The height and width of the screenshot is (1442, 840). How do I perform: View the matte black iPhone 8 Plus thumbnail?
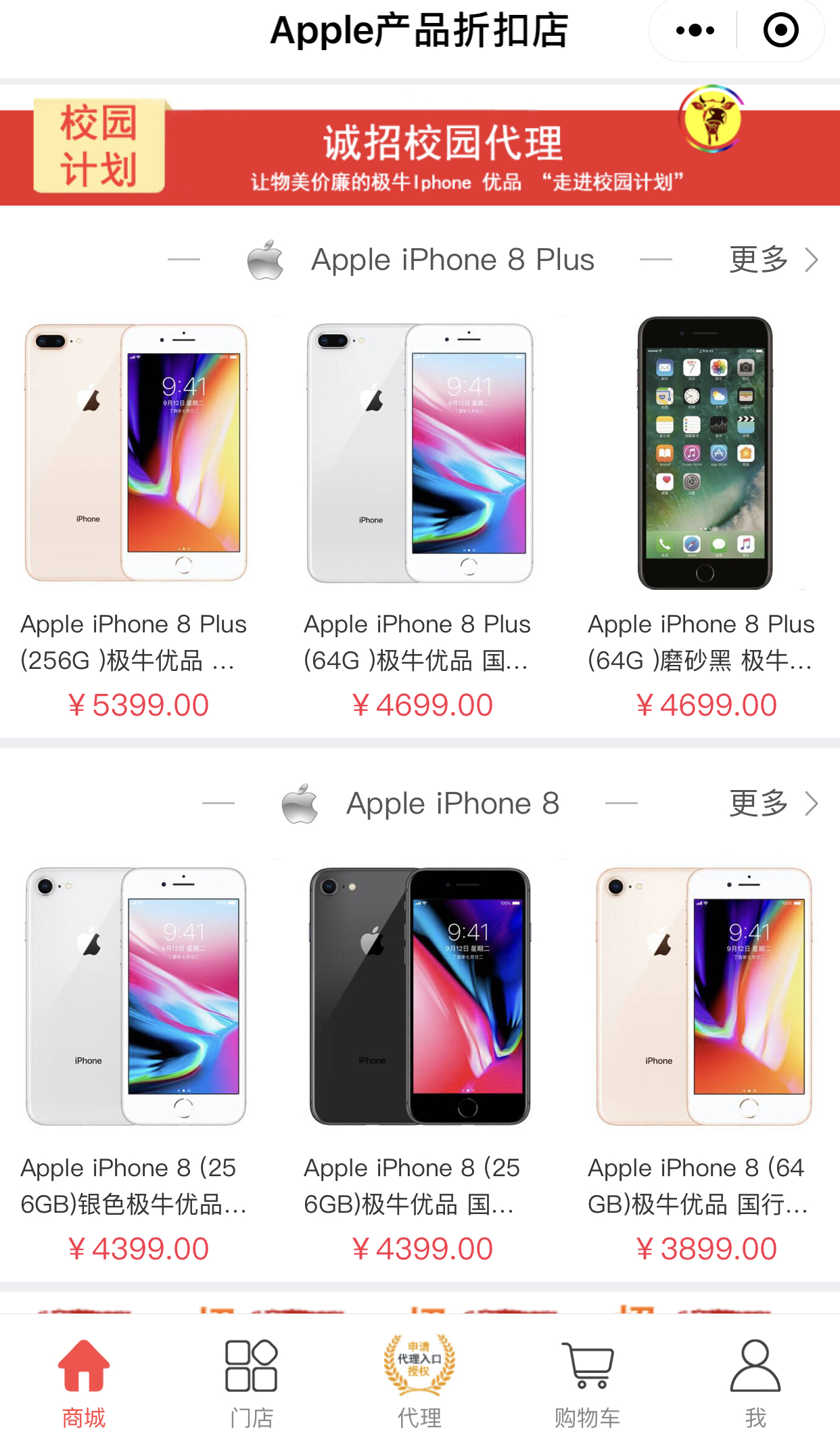pyautogui.click(x=705, y=452)
